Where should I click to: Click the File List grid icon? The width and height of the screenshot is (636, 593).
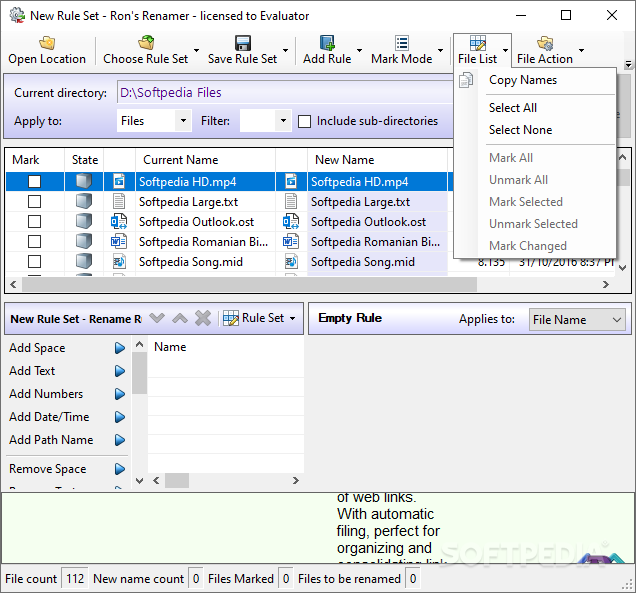pyautogui.click(x=477, y=43)
